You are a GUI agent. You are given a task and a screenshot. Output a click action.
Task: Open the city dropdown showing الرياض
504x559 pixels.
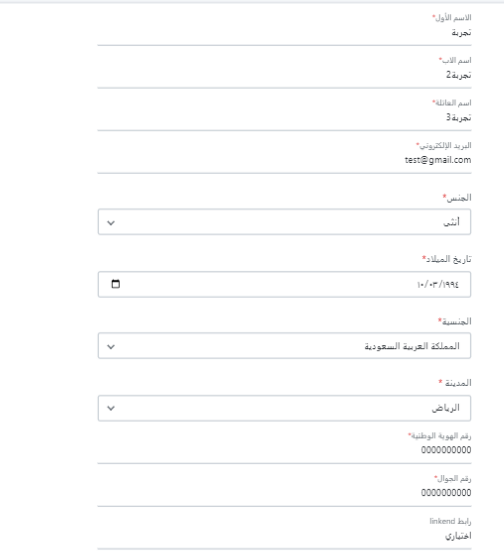(284, 408)
